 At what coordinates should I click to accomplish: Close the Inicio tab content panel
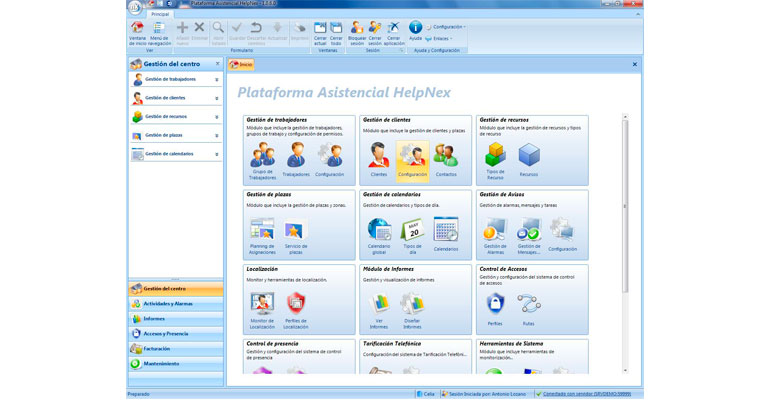pos(634,64)
